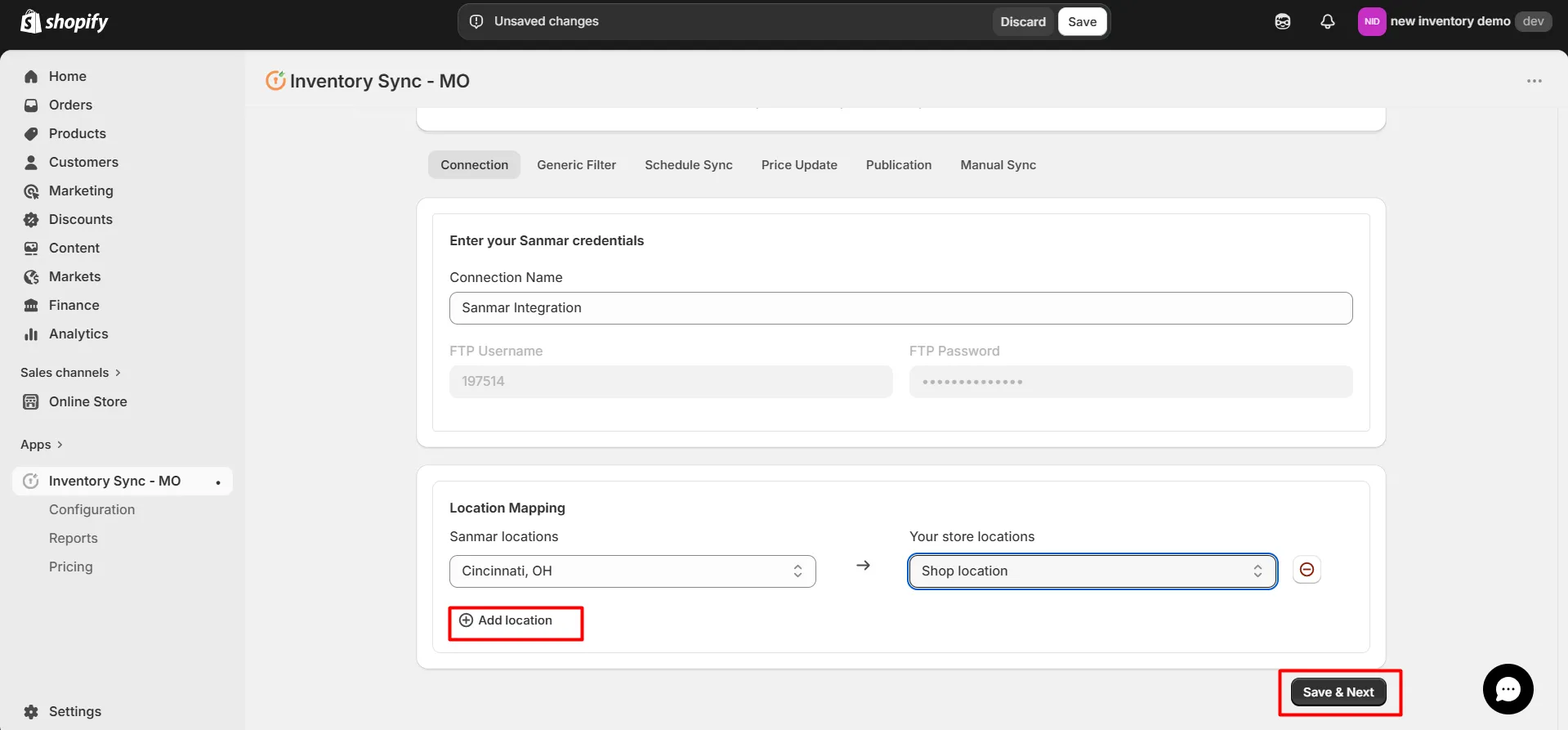Click the Inventory Sync - MO sidebar app icon
The width and height of the screenshot is (1568, 730).
[x=31, y=481]
